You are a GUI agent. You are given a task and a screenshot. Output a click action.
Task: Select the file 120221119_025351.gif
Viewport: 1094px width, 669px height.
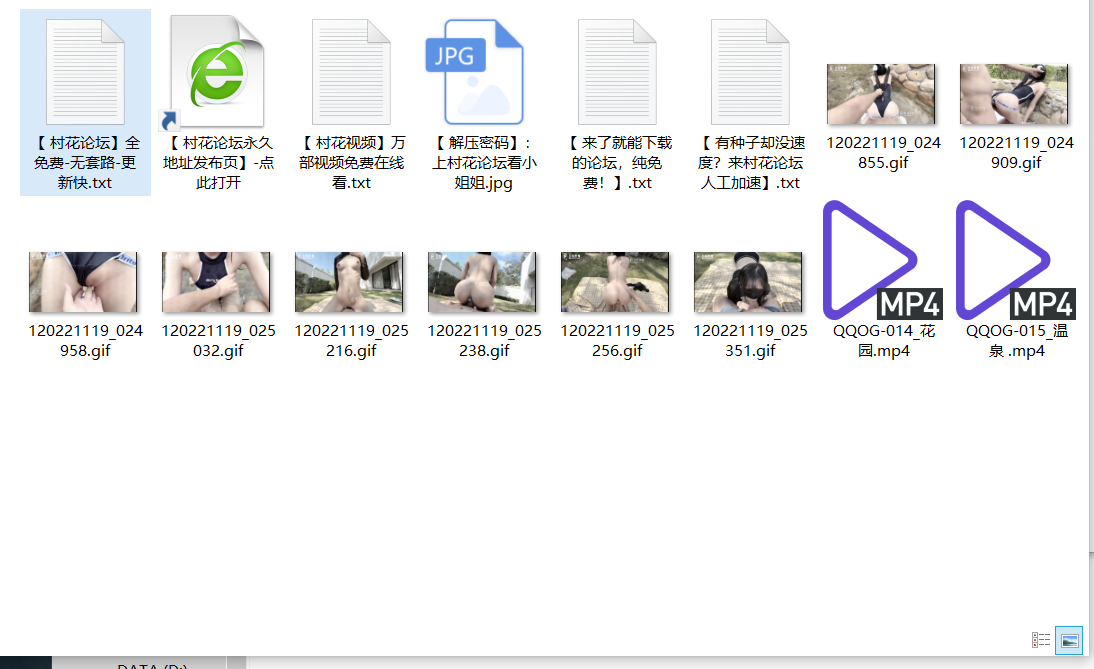pos(748,282)
